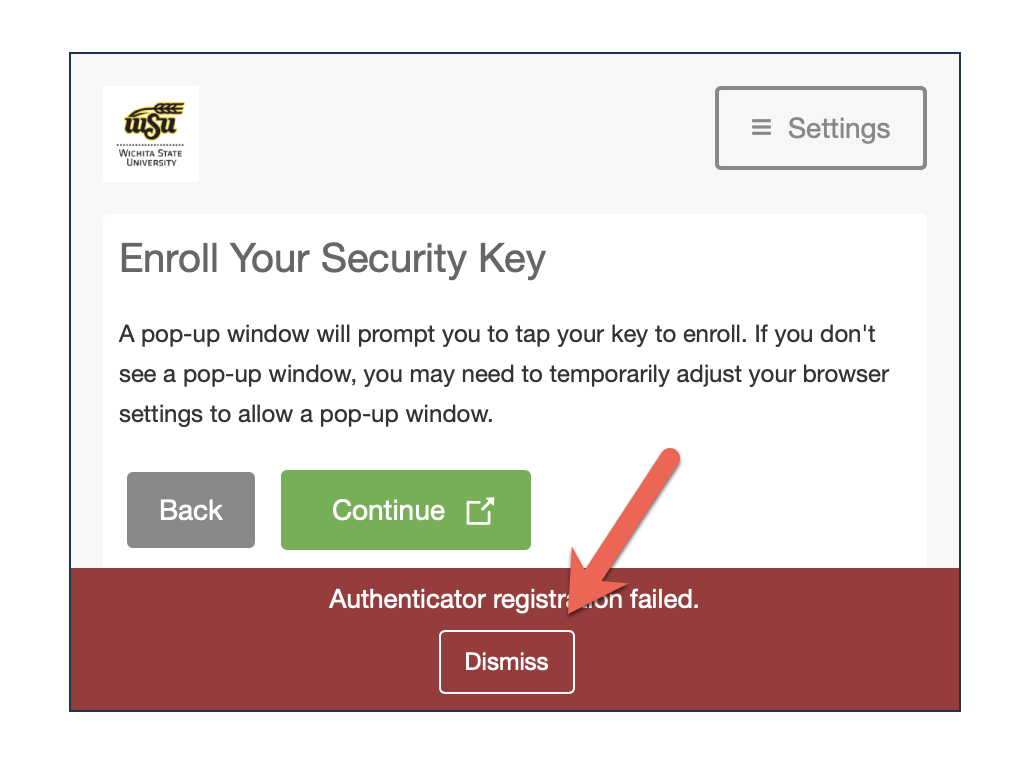Dismiss the failed registration banner
1012x784 pixels.
coord(507,662)
